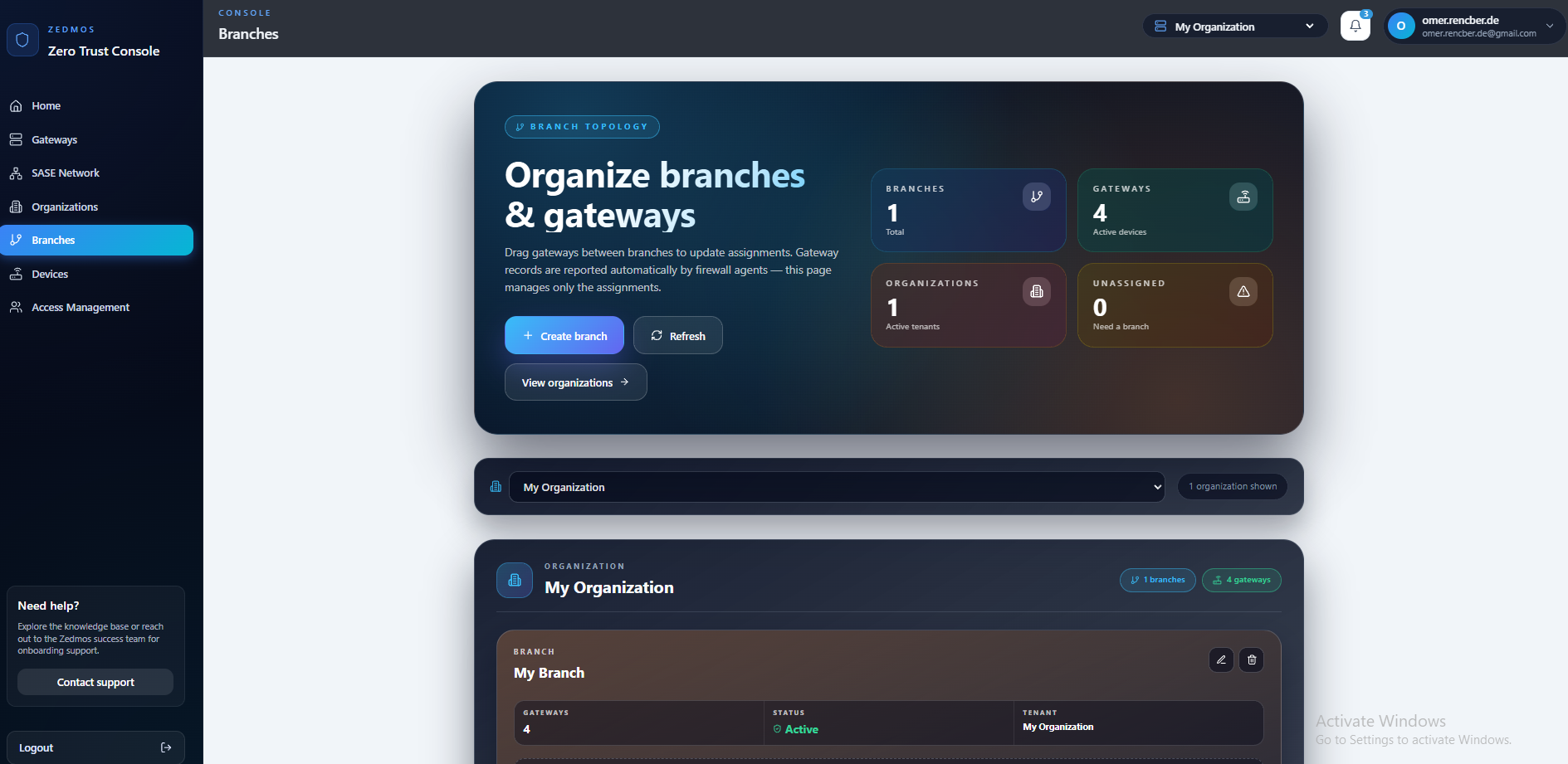Viewport: 1568px width, 764px height.
Task: Click the building icon beside the organization filter
Action: [x=496, y=487]
